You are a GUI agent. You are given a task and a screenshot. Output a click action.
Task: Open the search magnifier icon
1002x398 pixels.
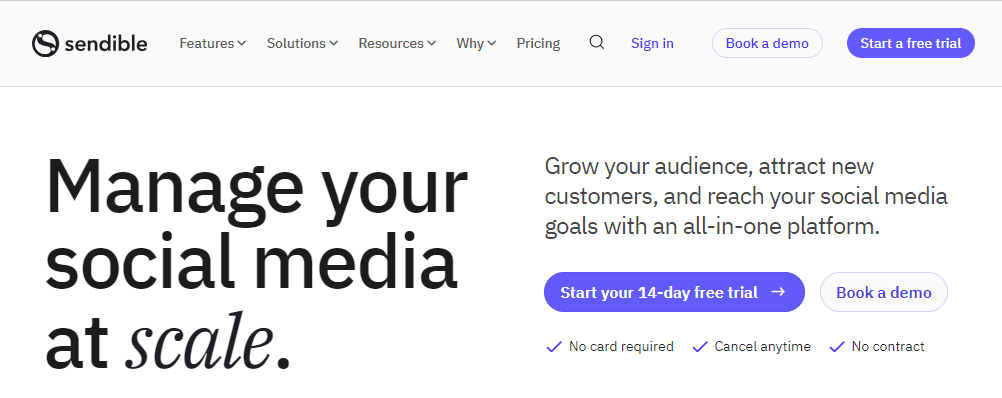click(597, 43)
